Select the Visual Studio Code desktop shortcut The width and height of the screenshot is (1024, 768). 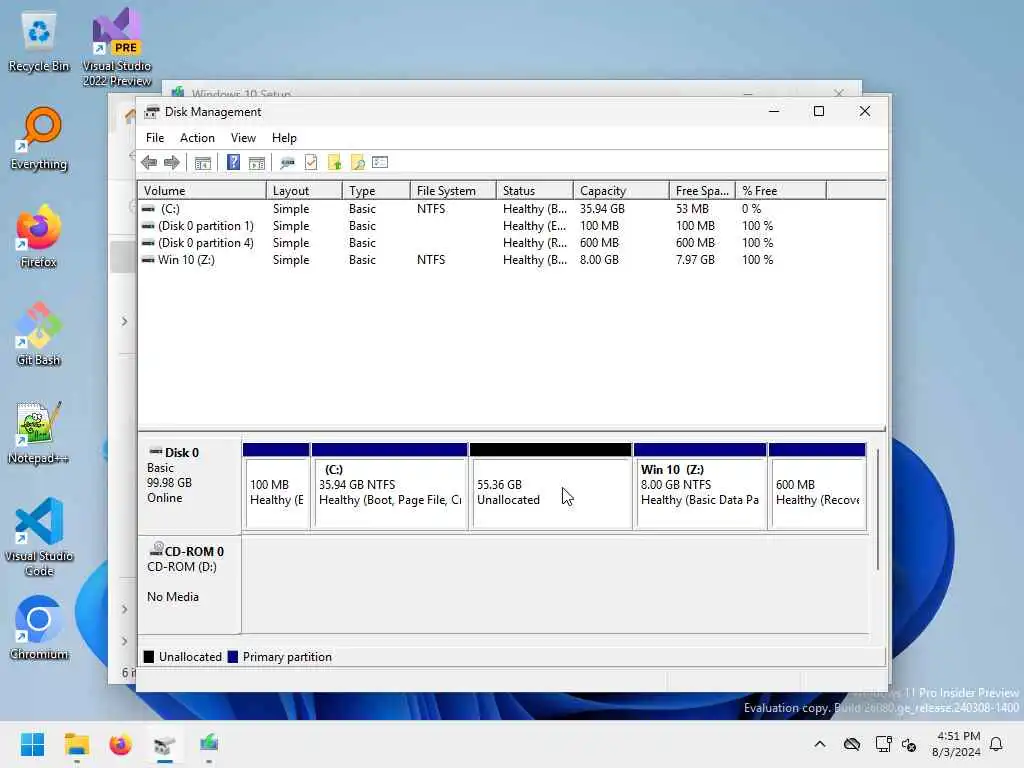[39, 537]
